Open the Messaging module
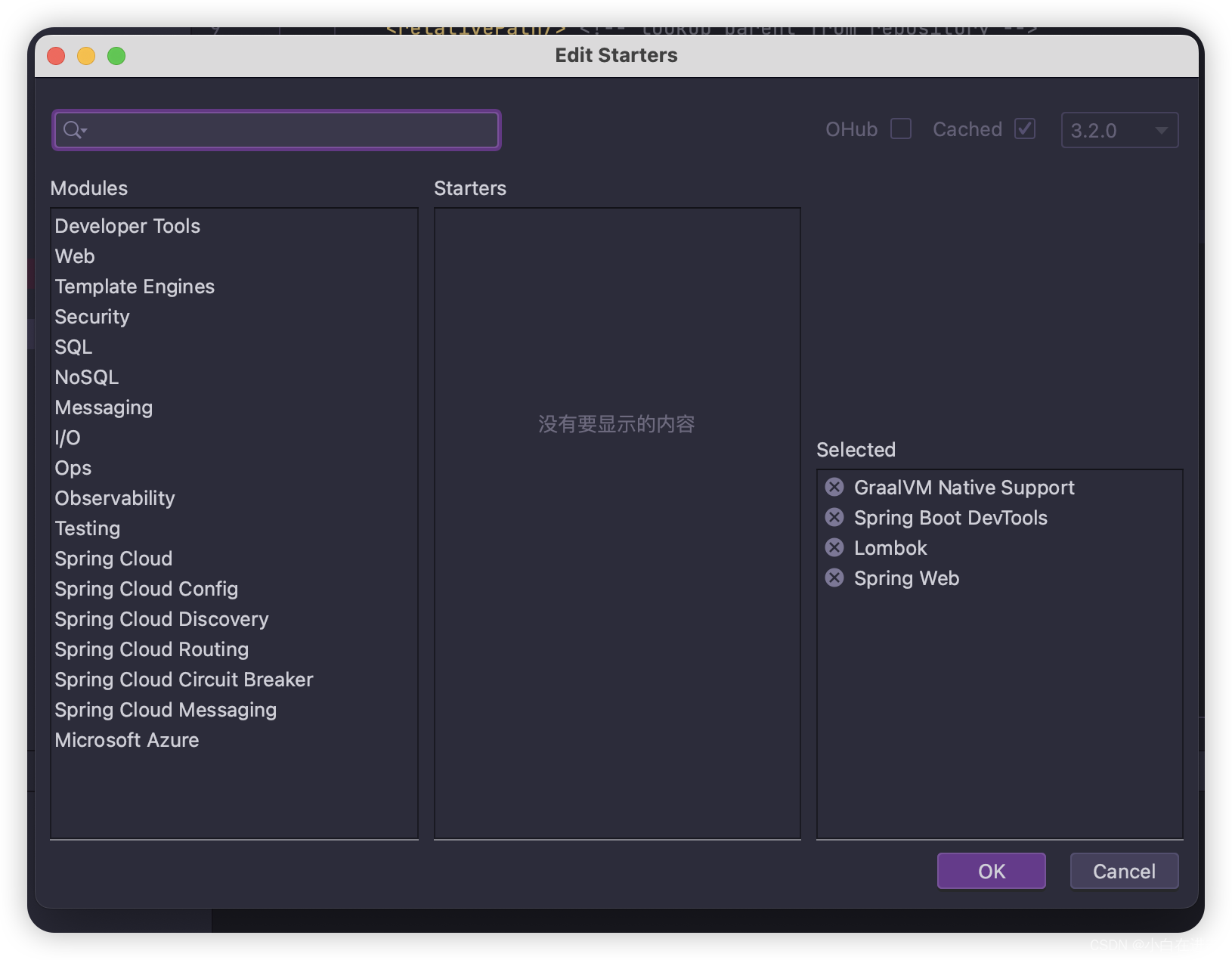 tap(234, 407)
